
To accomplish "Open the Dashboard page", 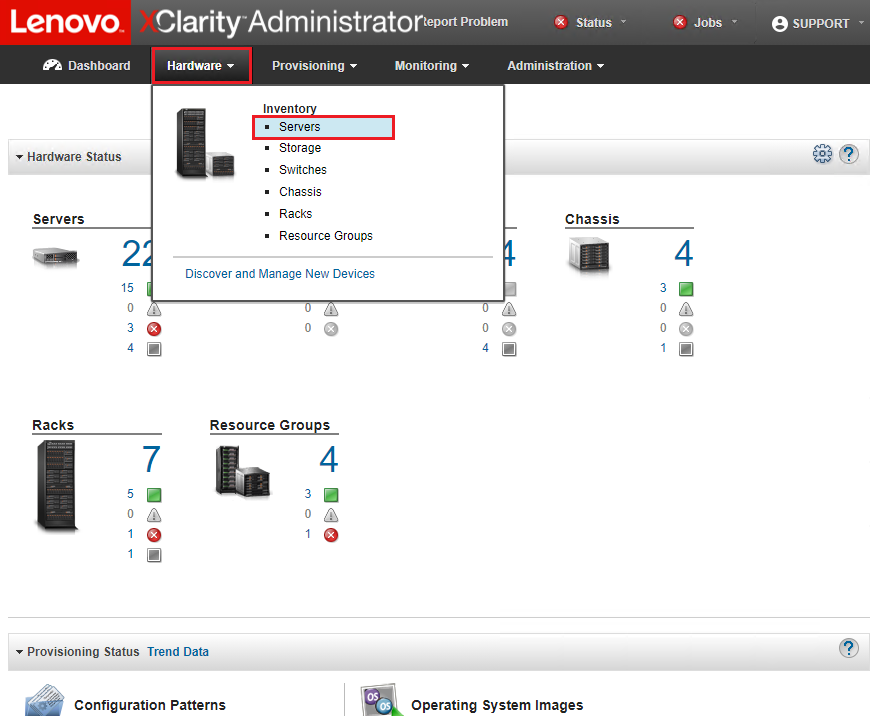I will [87, 65].
